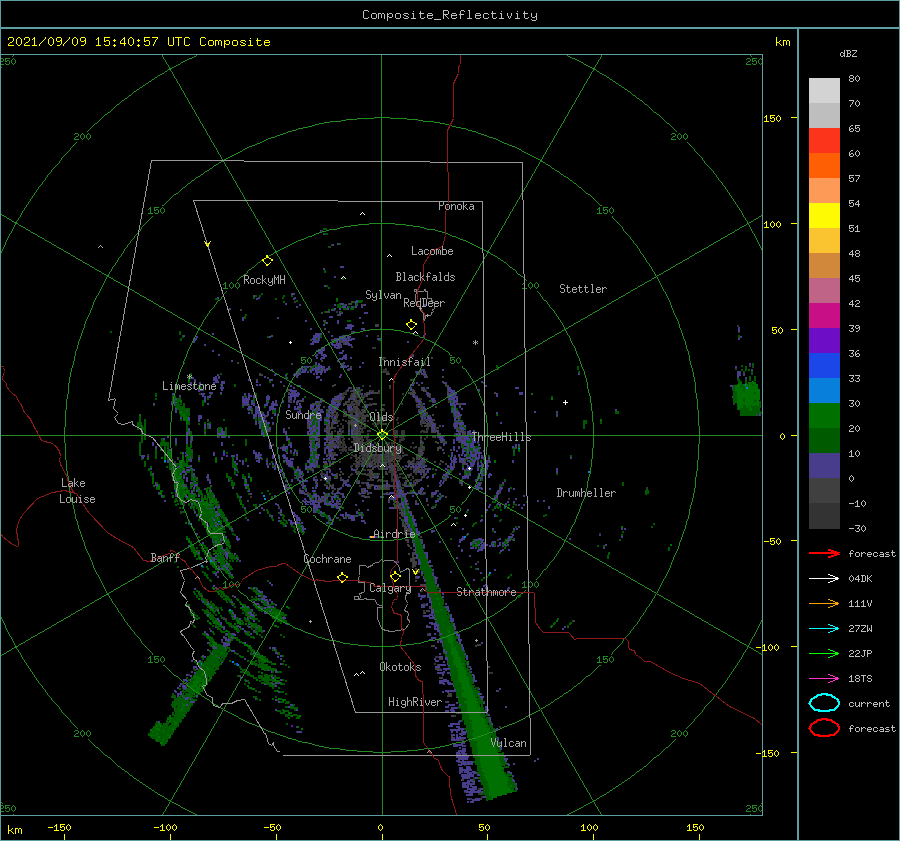The width and height of the screenshot is (900, 841).
Task: Select the RockyMH label
Action: [x=264, y=280]
